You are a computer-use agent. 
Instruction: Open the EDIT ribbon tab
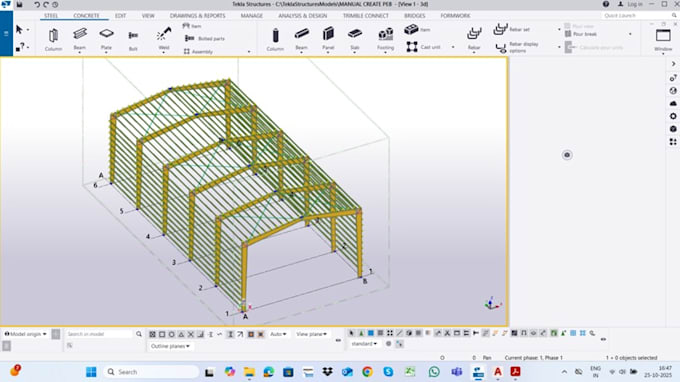[120, 16]
